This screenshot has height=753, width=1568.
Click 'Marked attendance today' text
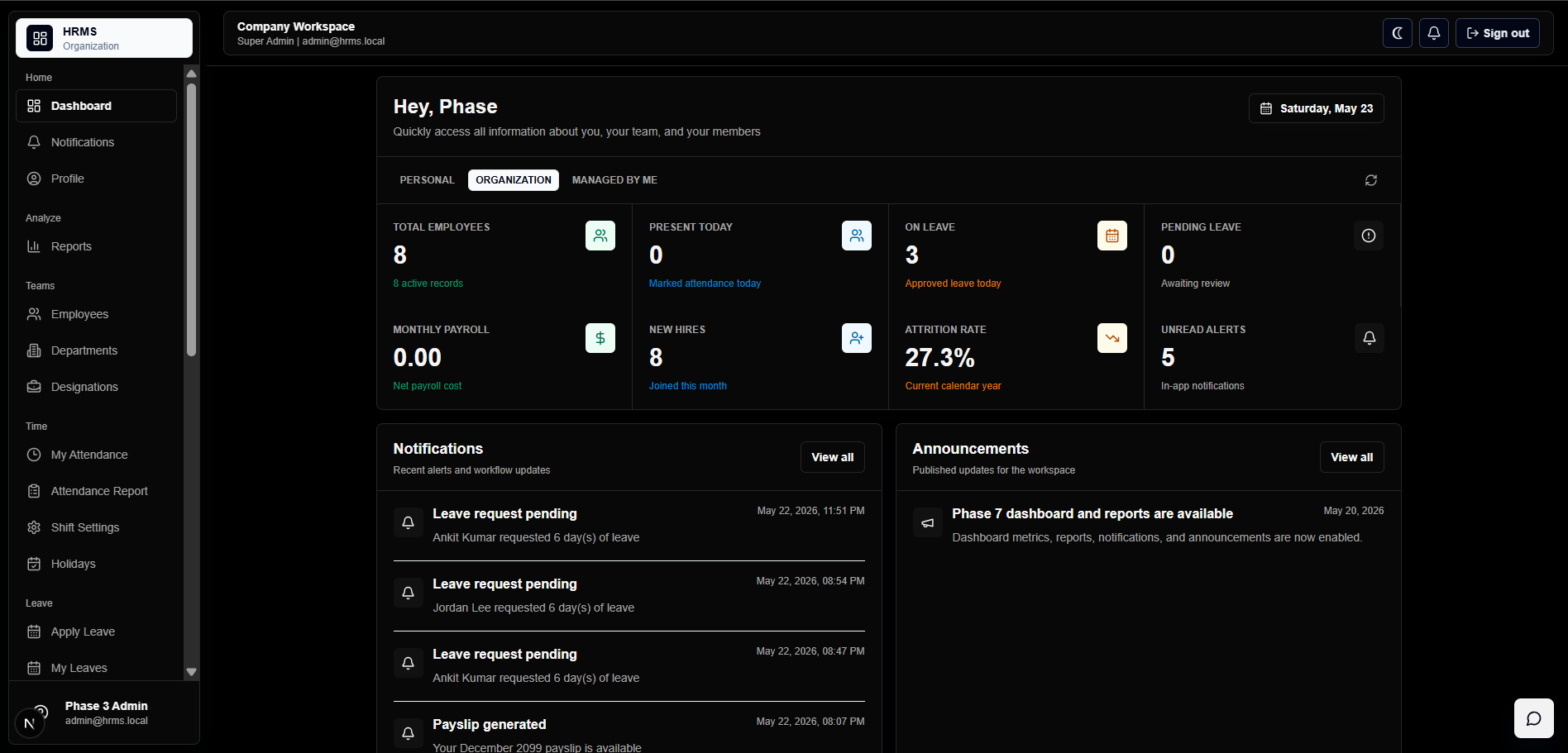point(705,284)
